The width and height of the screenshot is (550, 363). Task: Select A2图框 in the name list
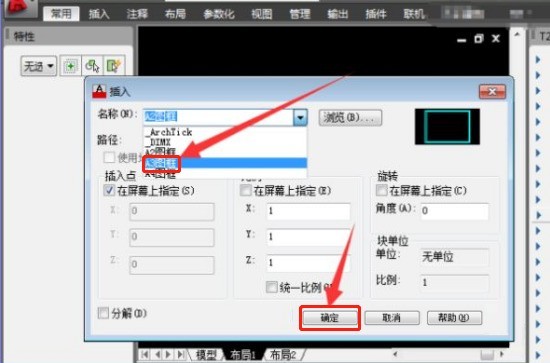click(x=225, y=152)
